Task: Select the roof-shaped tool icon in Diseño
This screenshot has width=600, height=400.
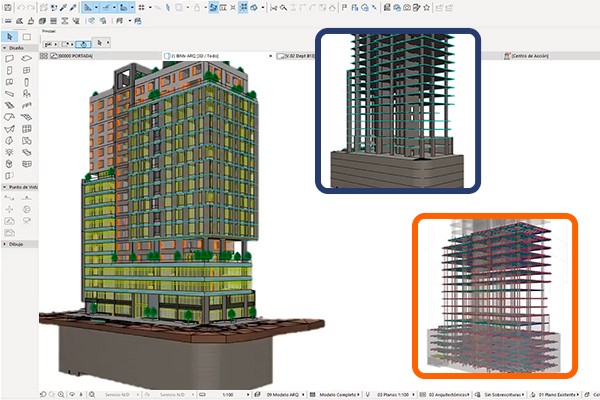Action: click(9, 117)
